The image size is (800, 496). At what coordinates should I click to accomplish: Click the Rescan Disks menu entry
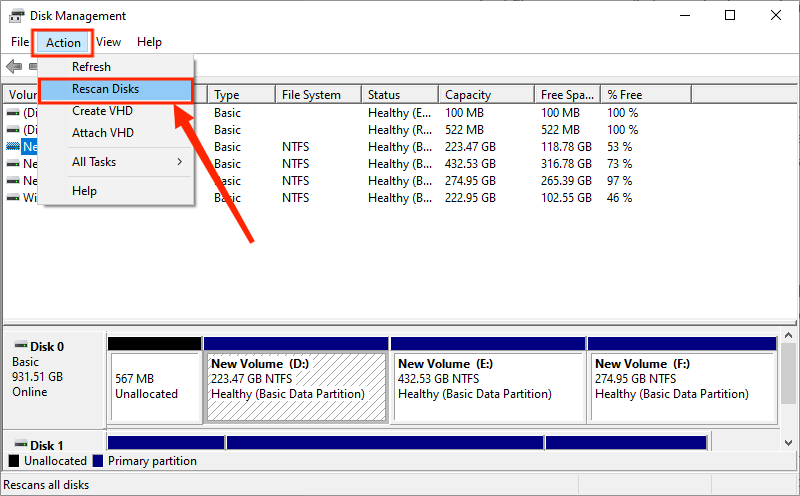tap(105, 89)
